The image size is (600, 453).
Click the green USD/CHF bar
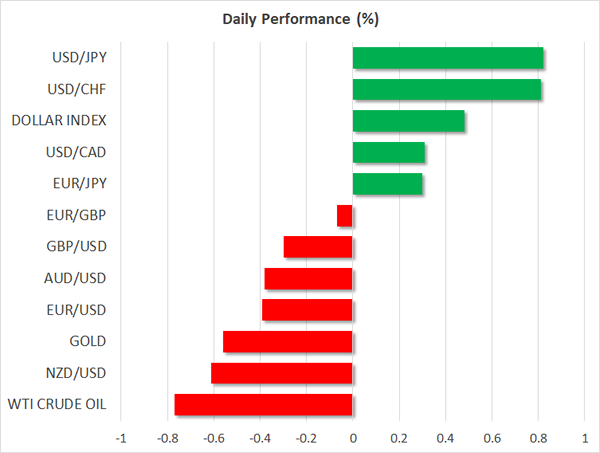click(x=447, y=90)
